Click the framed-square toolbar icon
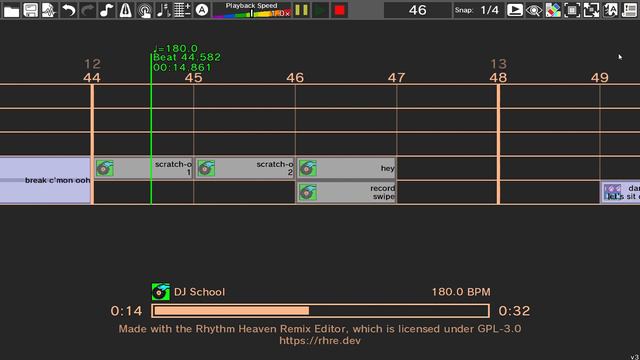Viewport: 640px width, 360px height. coord(572,10)
